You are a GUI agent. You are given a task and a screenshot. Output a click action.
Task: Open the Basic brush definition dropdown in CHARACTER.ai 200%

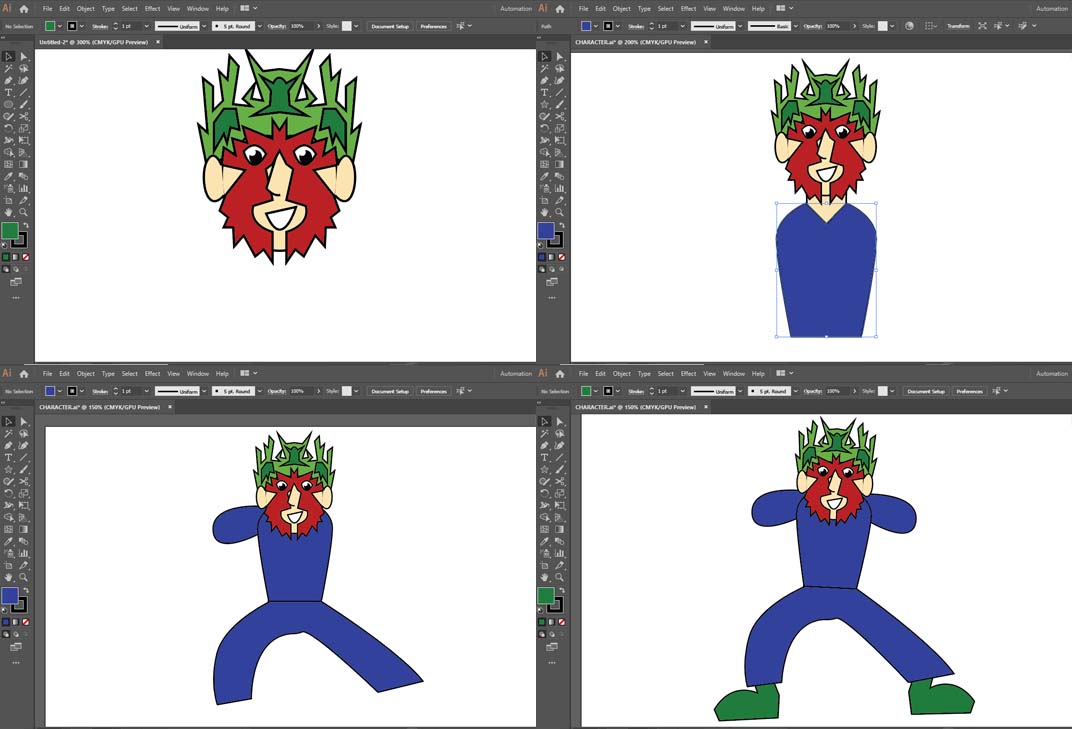(x=796, y=26)
